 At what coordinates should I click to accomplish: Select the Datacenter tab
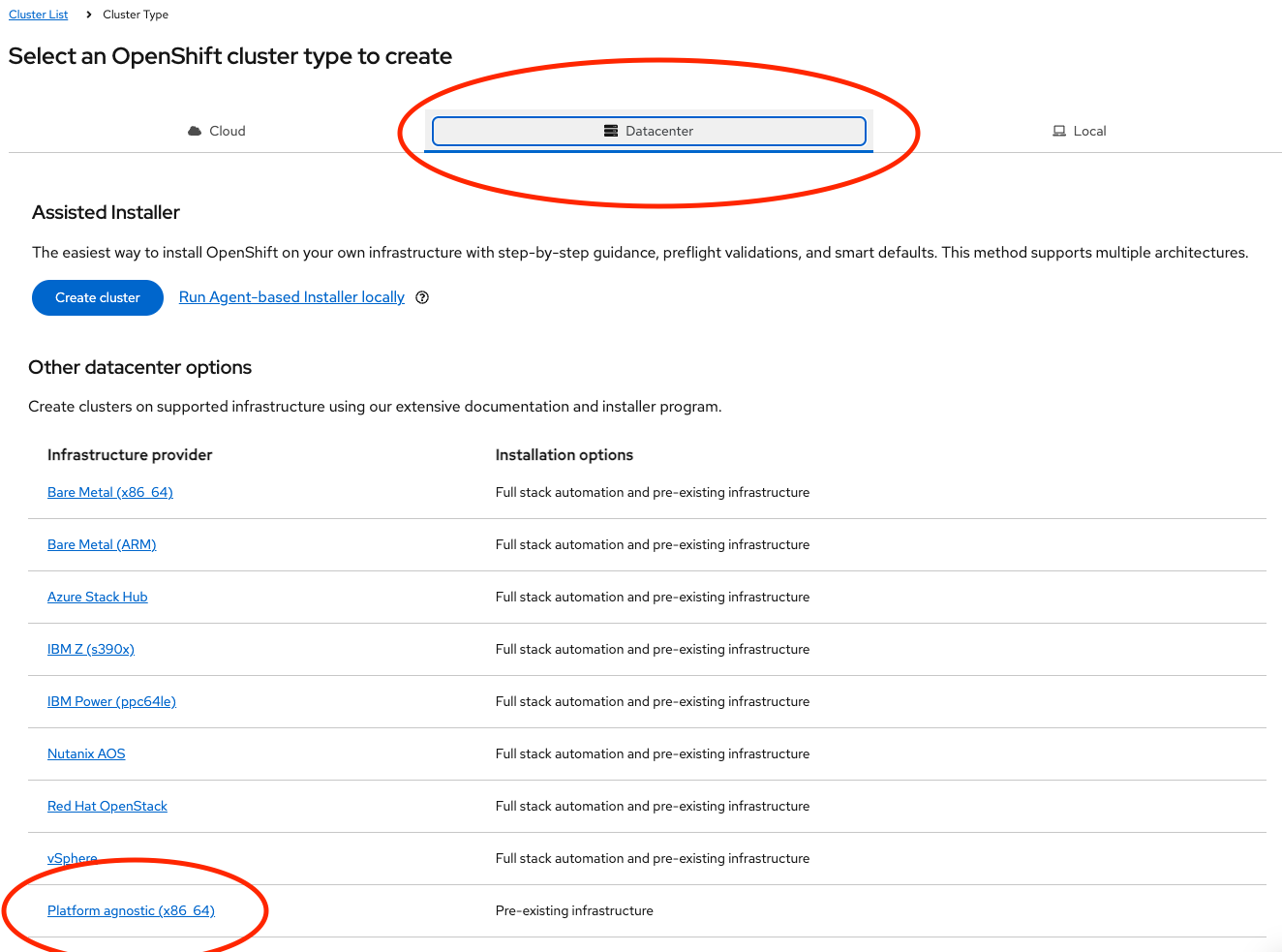(x=649, y=131)
